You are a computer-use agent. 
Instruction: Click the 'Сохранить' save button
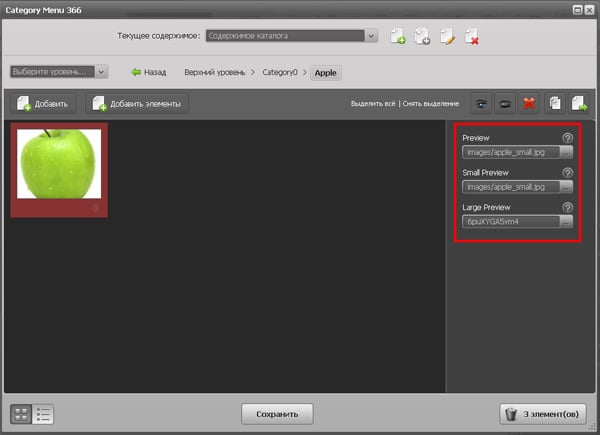click(x=277, y=413)
